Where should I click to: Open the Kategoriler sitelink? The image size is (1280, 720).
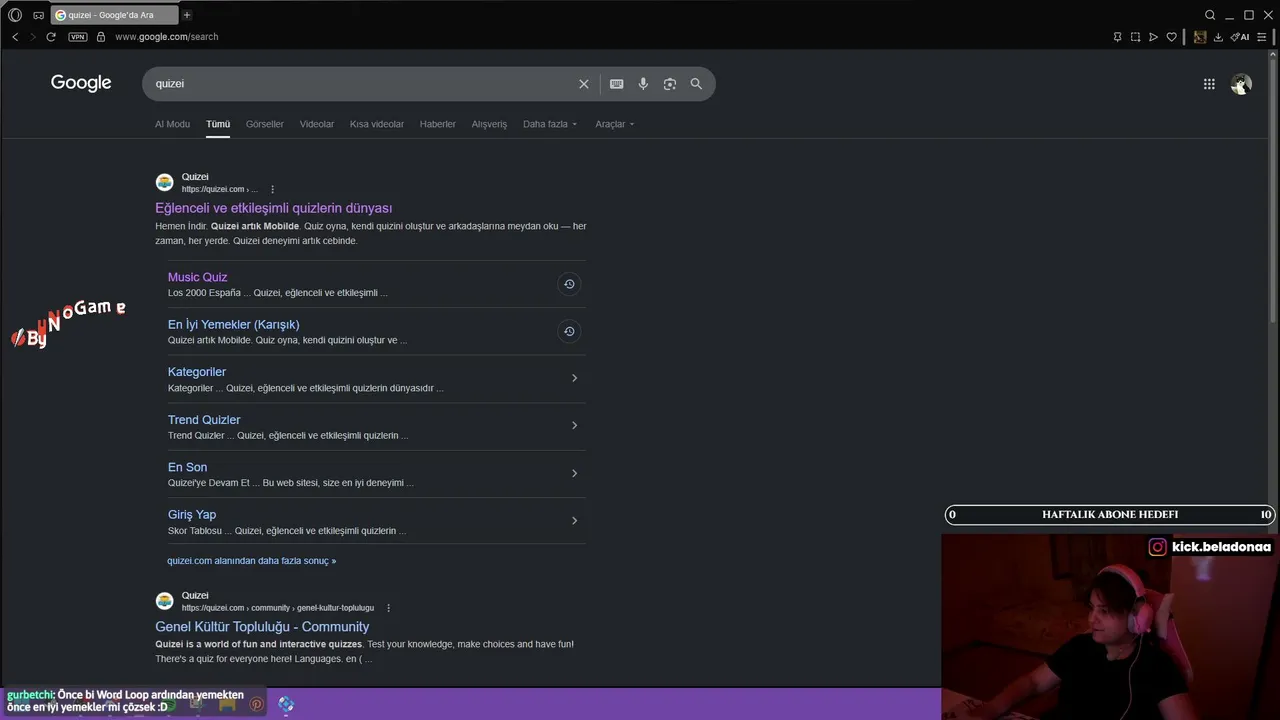point(197,372)
